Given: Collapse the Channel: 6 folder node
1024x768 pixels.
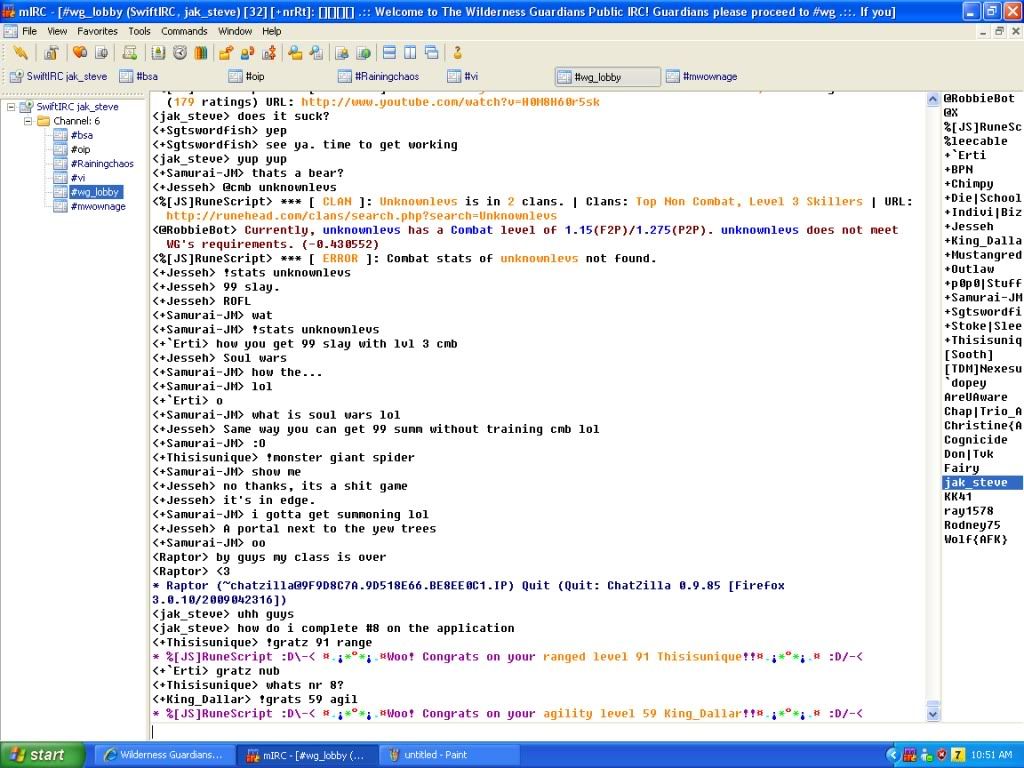Looking at the screenshot, I should pyautogui.click(x=28, y=121).
